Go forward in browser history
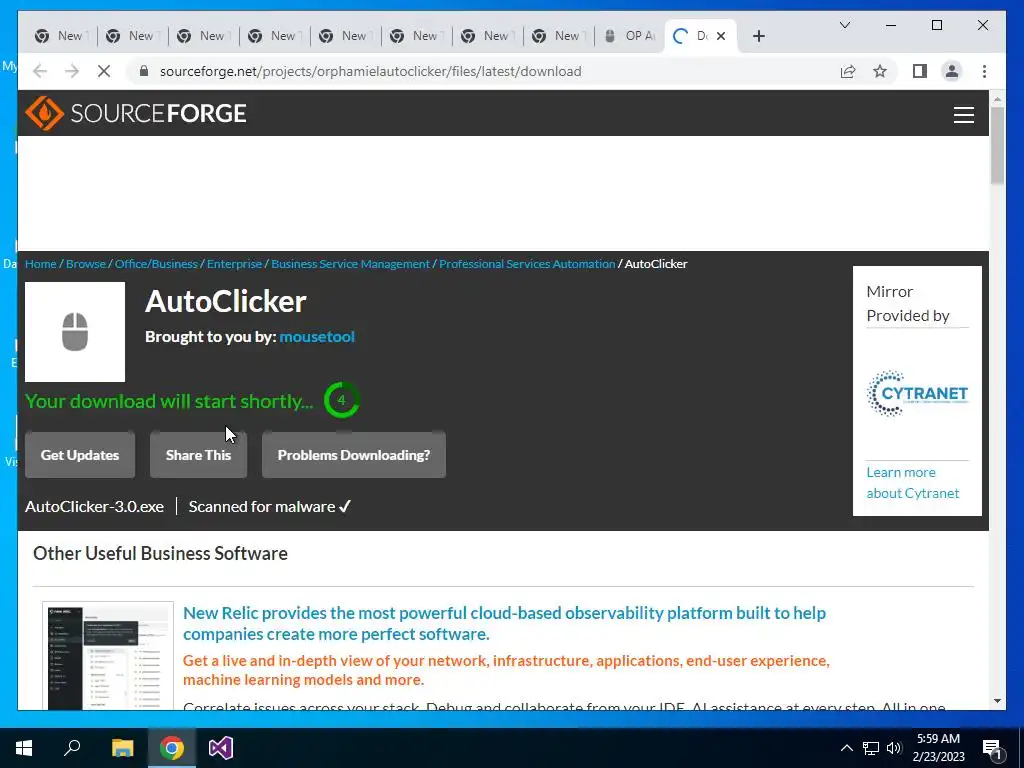 point(72,71)
